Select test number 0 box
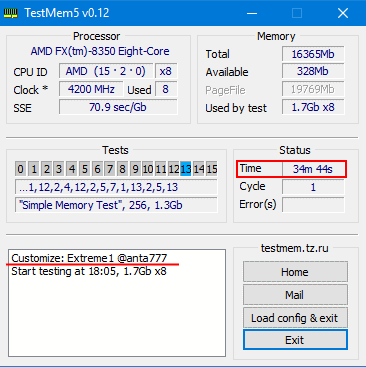The image size is (366, 367). pyautogui.click(x=20, y=169)
